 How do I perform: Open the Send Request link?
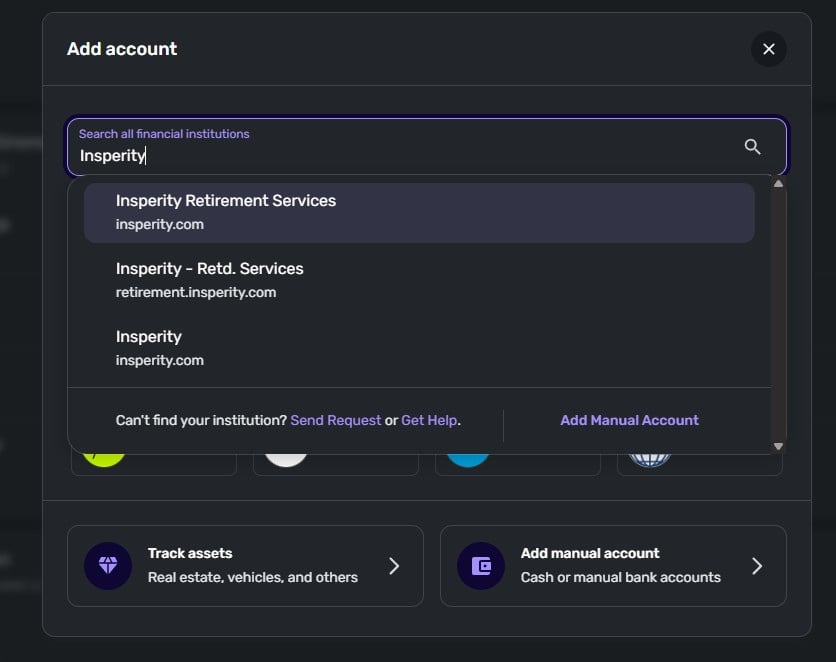coord(335,421)
